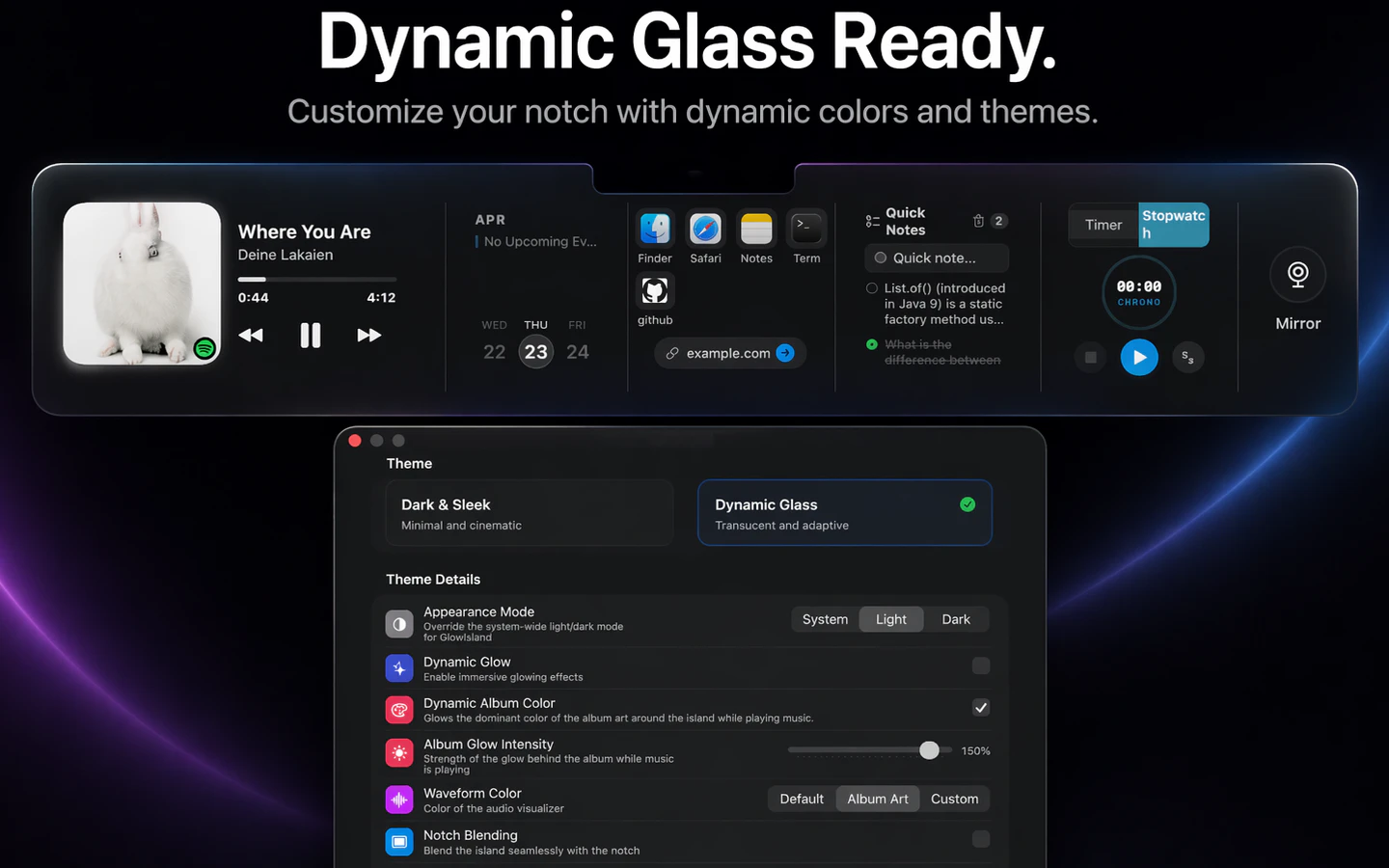Click the stopwatch lap button

point(1187,357)
